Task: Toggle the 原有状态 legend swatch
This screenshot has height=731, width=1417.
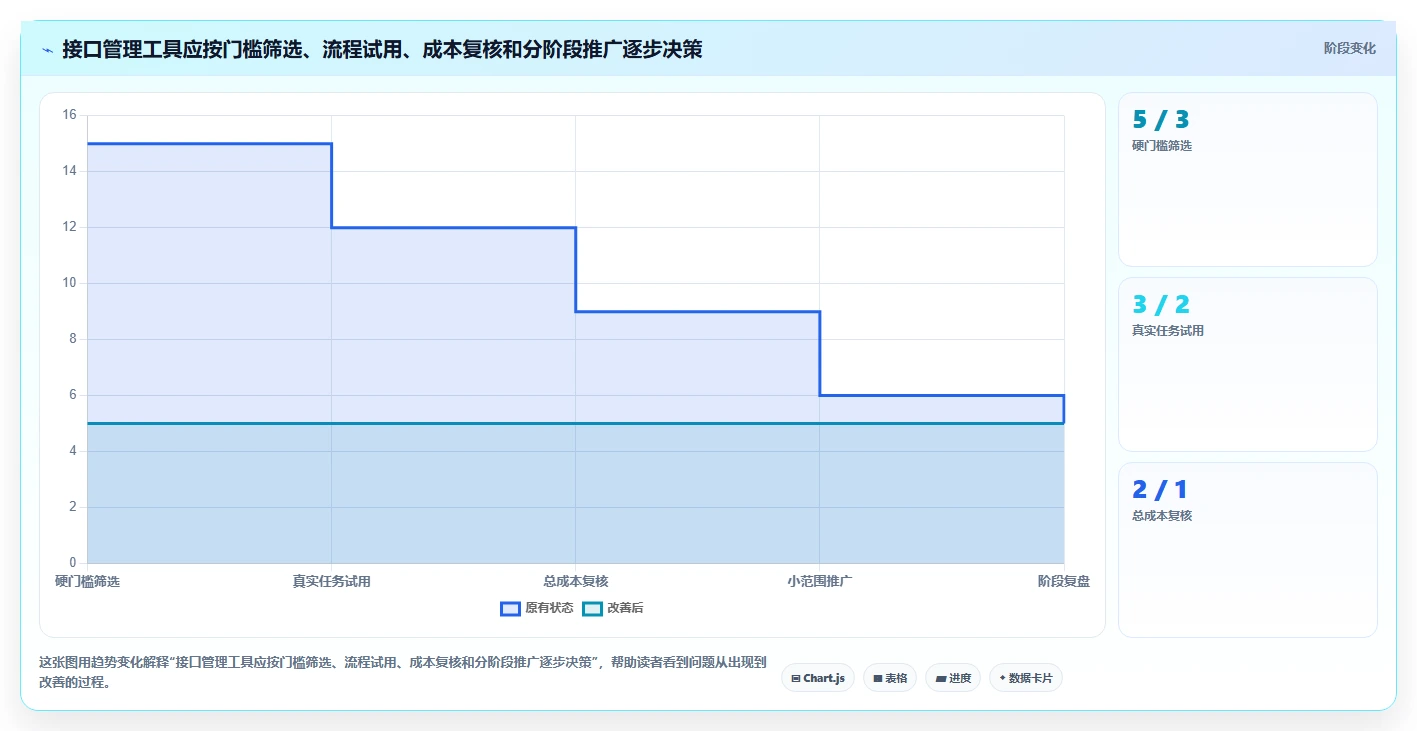Action: (511, 608)
